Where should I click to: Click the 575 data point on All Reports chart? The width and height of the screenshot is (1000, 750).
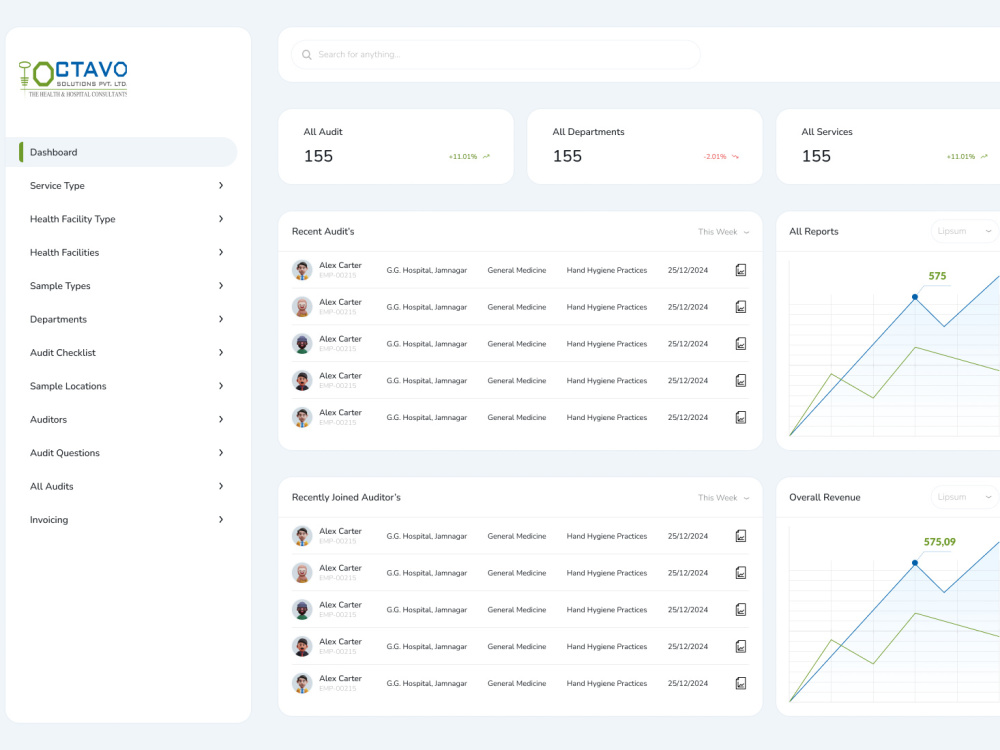pos(915,297)
